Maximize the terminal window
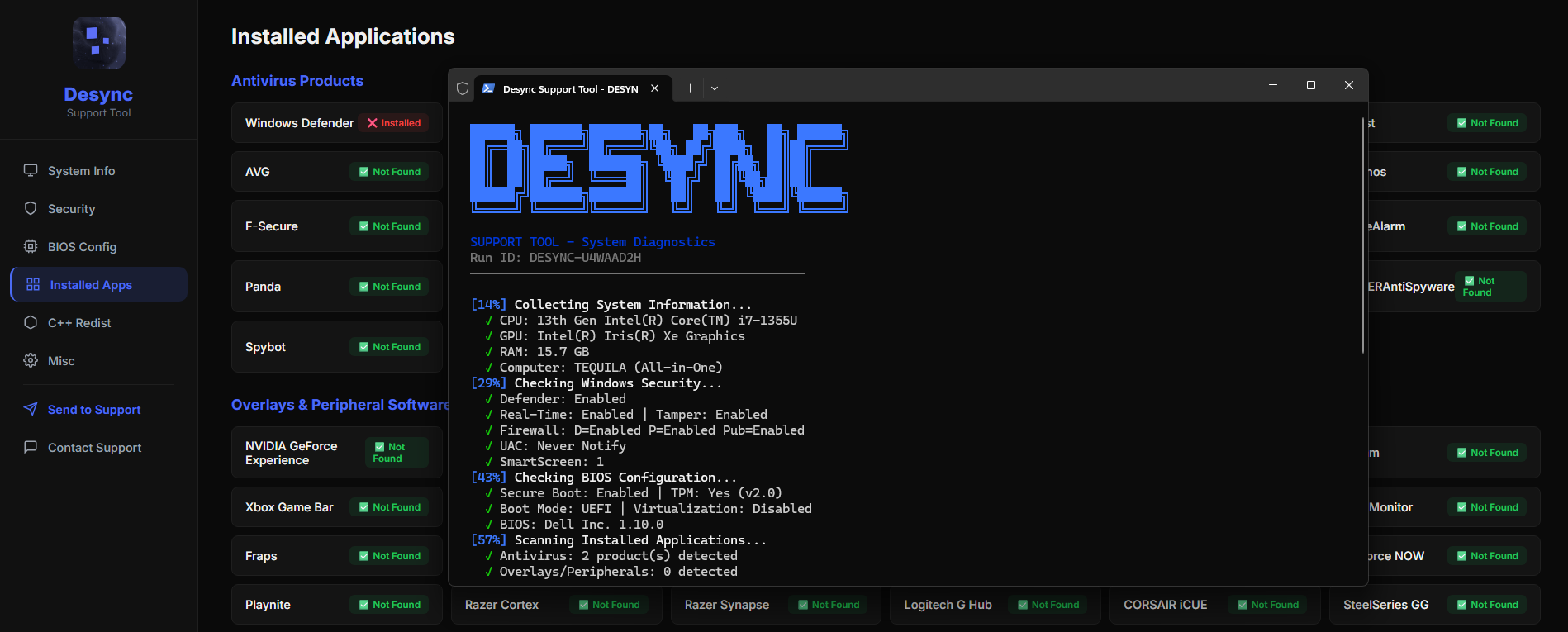Viewport: 1568px width, 632px height. pyautogui.click(x=1311, y=85)
